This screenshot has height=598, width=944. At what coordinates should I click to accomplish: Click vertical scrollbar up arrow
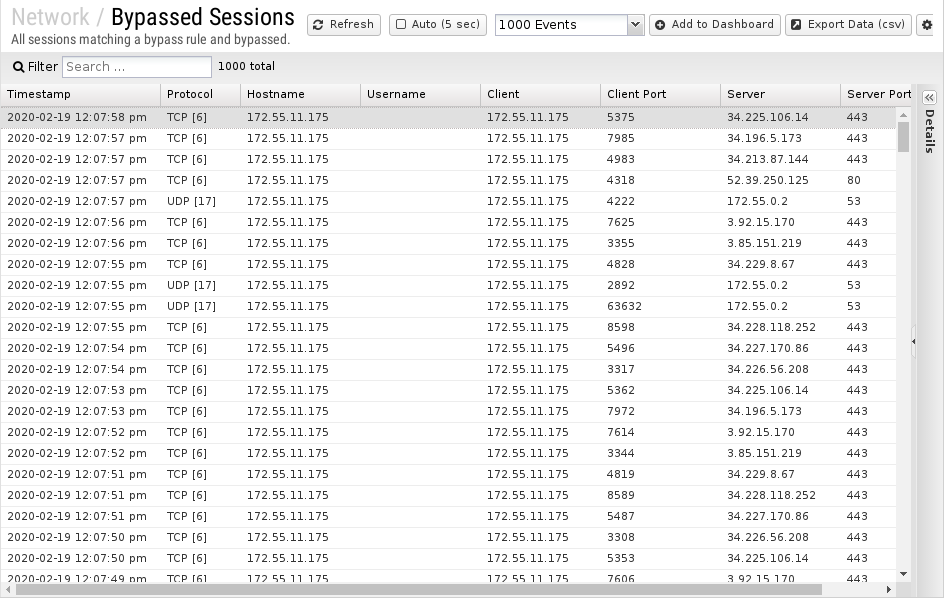pyautogui.click(x=903, y=114)
